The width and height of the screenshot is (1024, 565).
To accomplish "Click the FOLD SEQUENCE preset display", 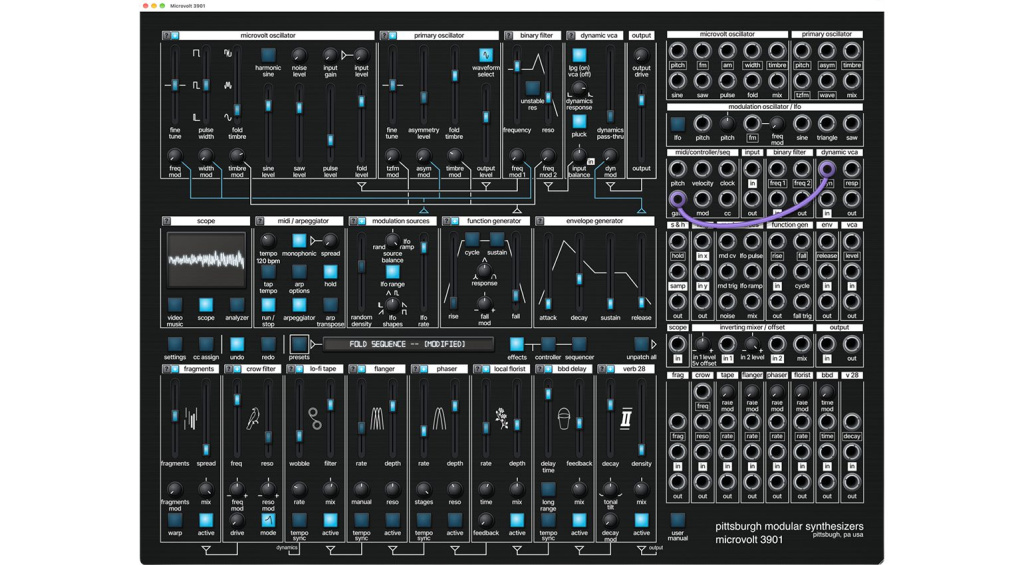I will [x=408, y=344].
